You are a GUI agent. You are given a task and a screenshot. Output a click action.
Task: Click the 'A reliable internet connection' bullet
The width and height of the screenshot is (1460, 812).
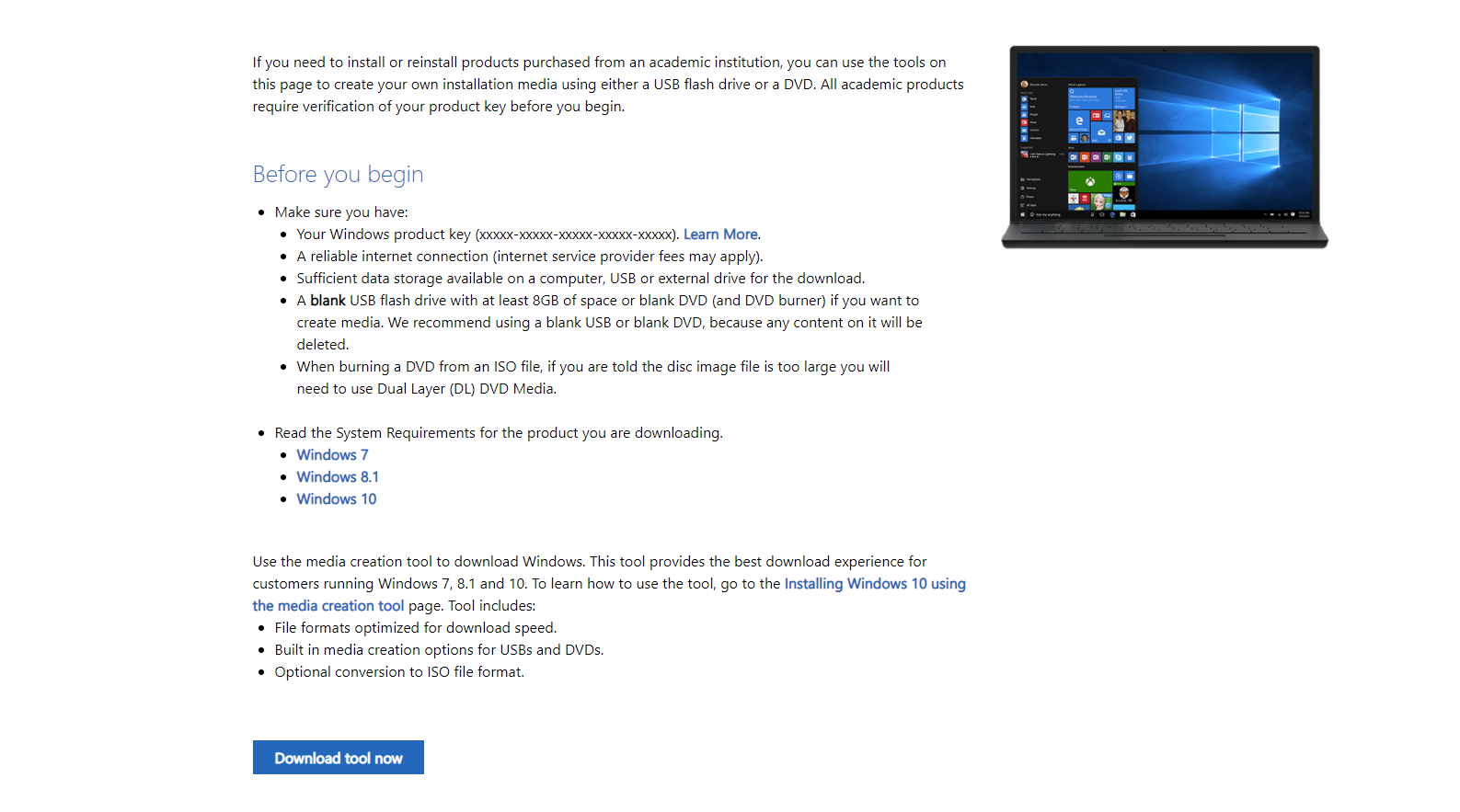tap(530, 257)
